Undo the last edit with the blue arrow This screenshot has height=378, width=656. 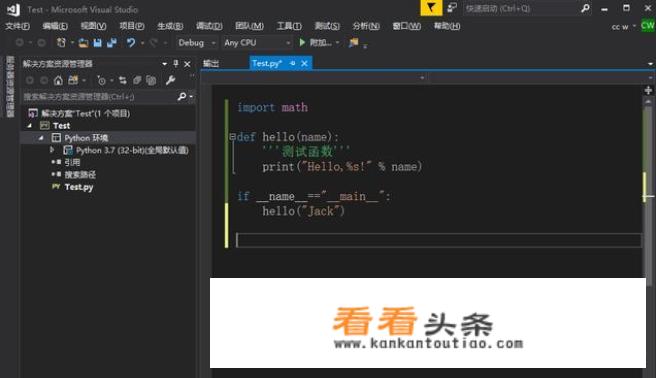[x=131, y=43]
